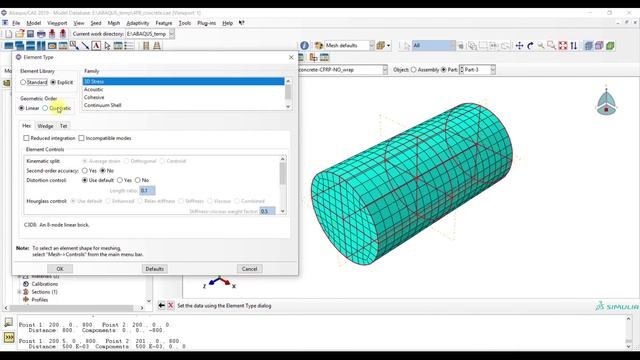Select the Box Zoom tool

pos(551,46)
